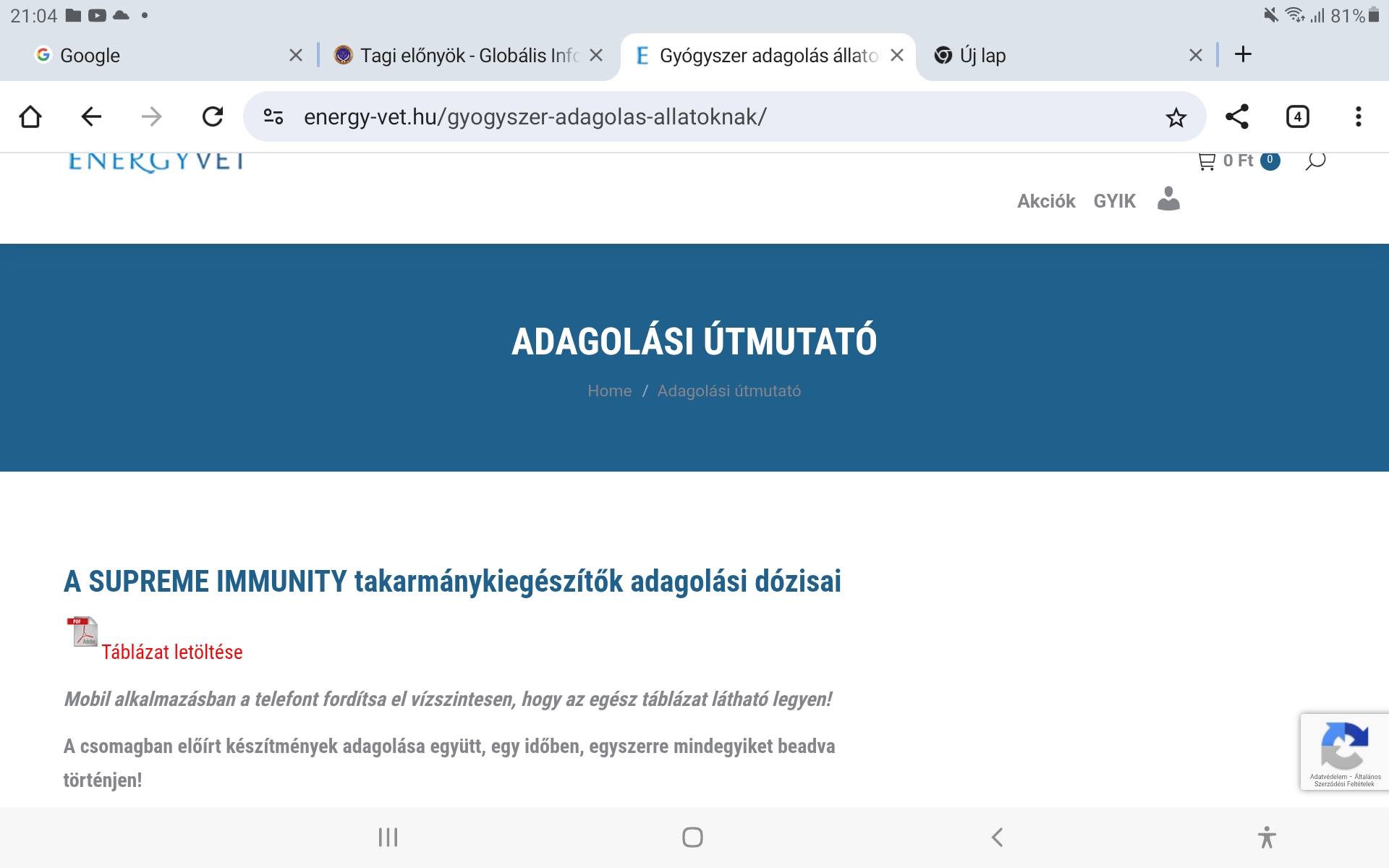Tap the browser home icon
The height and width of the screenshot is (868, 1389).
click(30, 116)
